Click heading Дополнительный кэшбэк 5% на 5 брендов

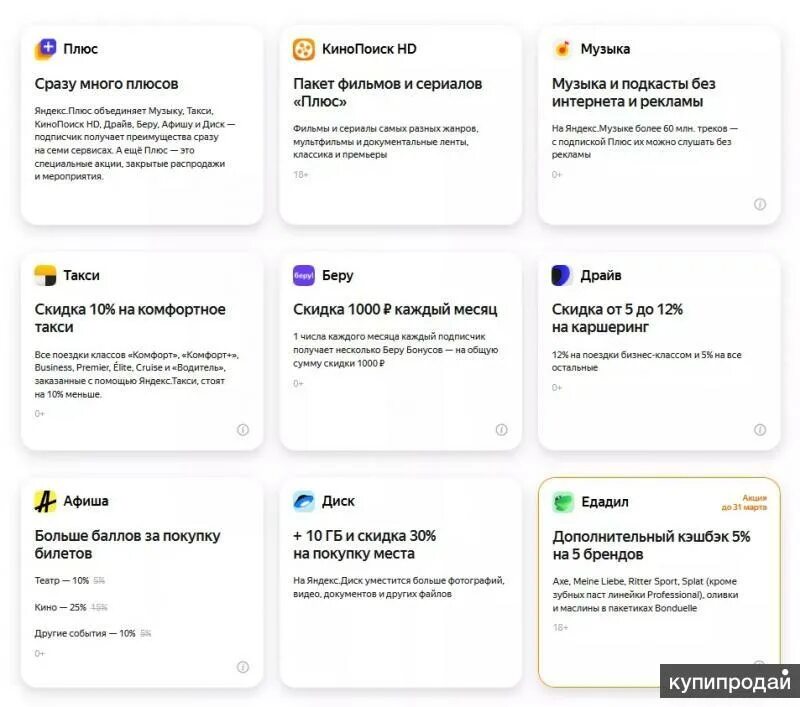point(651,545)
